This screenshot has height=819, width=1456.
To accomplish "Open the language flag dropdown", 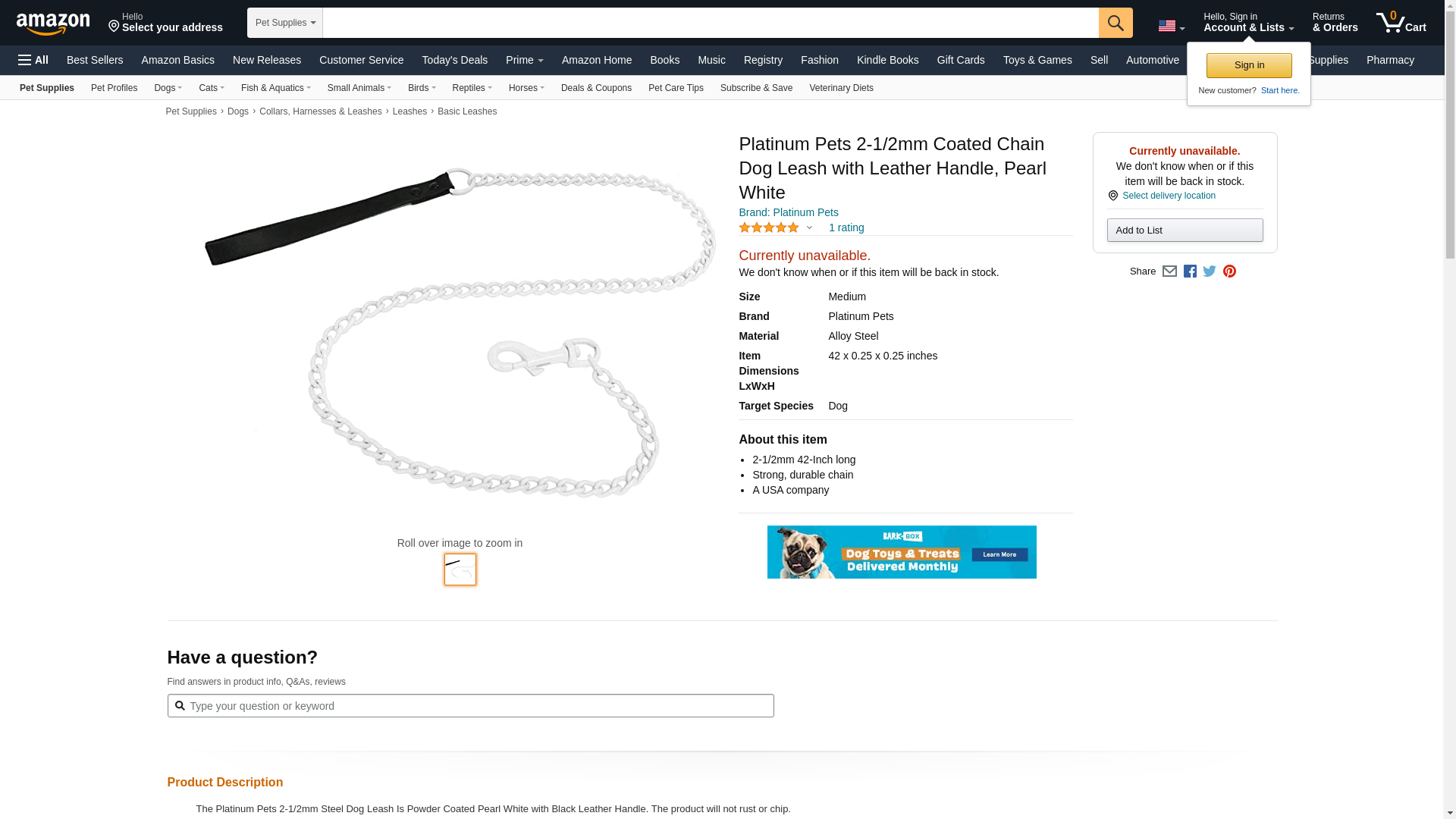I will 1172,27.
